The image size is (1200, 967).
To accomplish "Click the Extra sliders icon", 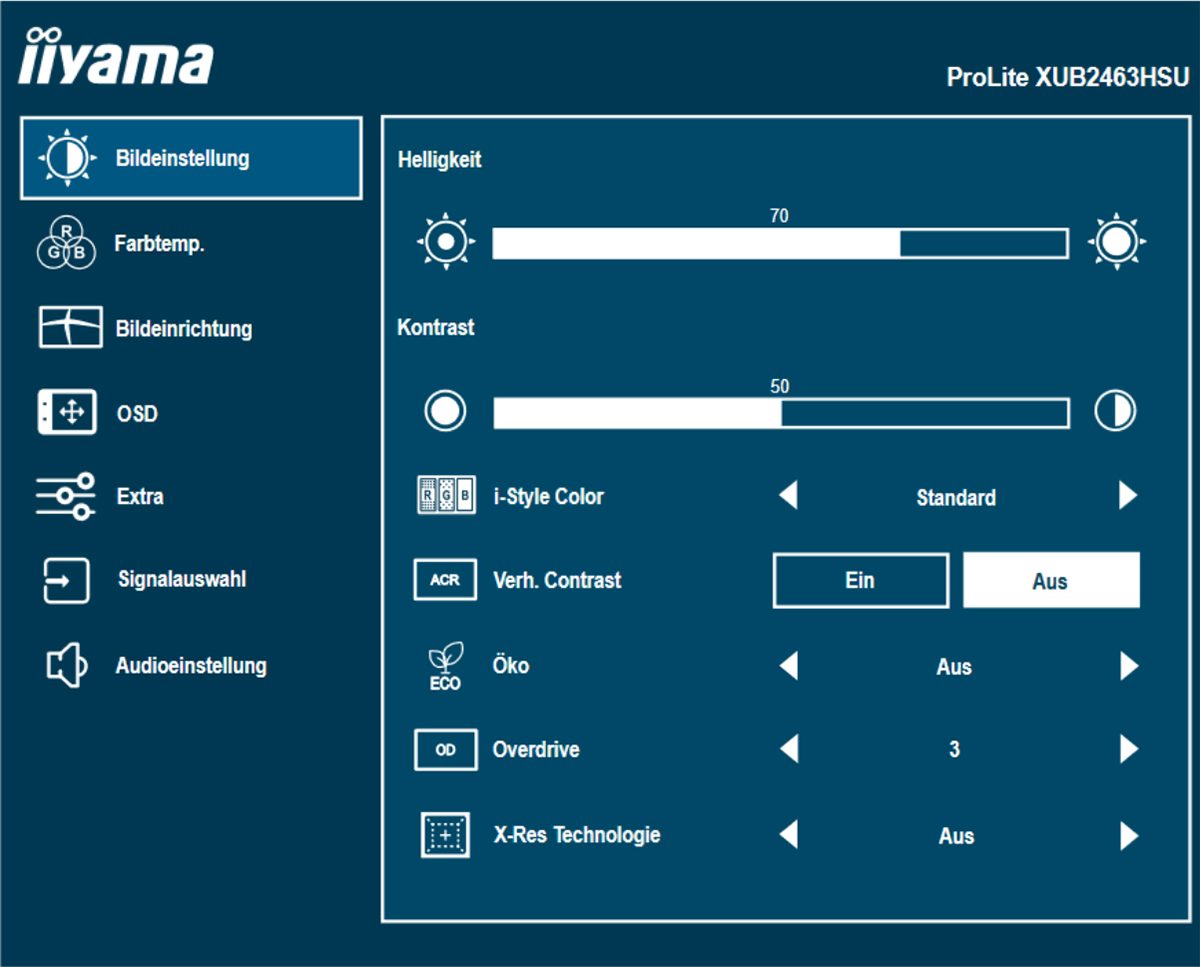I will click(65, 497).
